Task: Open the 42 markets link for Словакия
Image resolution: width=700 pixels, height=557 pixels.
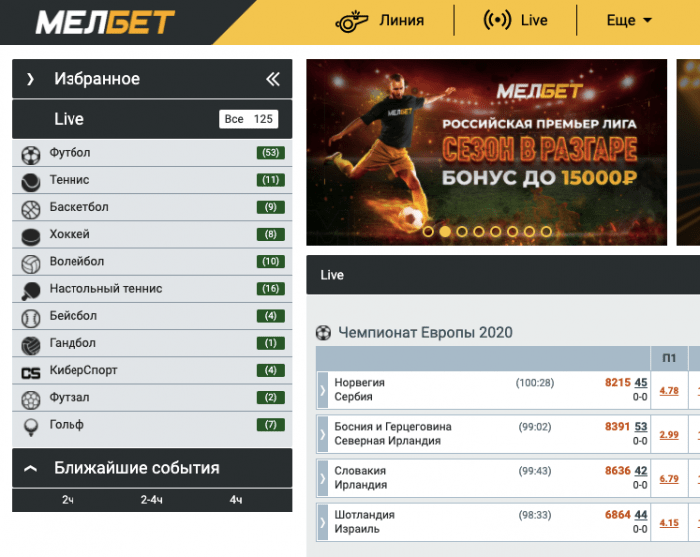Action: tap(641, 471)
